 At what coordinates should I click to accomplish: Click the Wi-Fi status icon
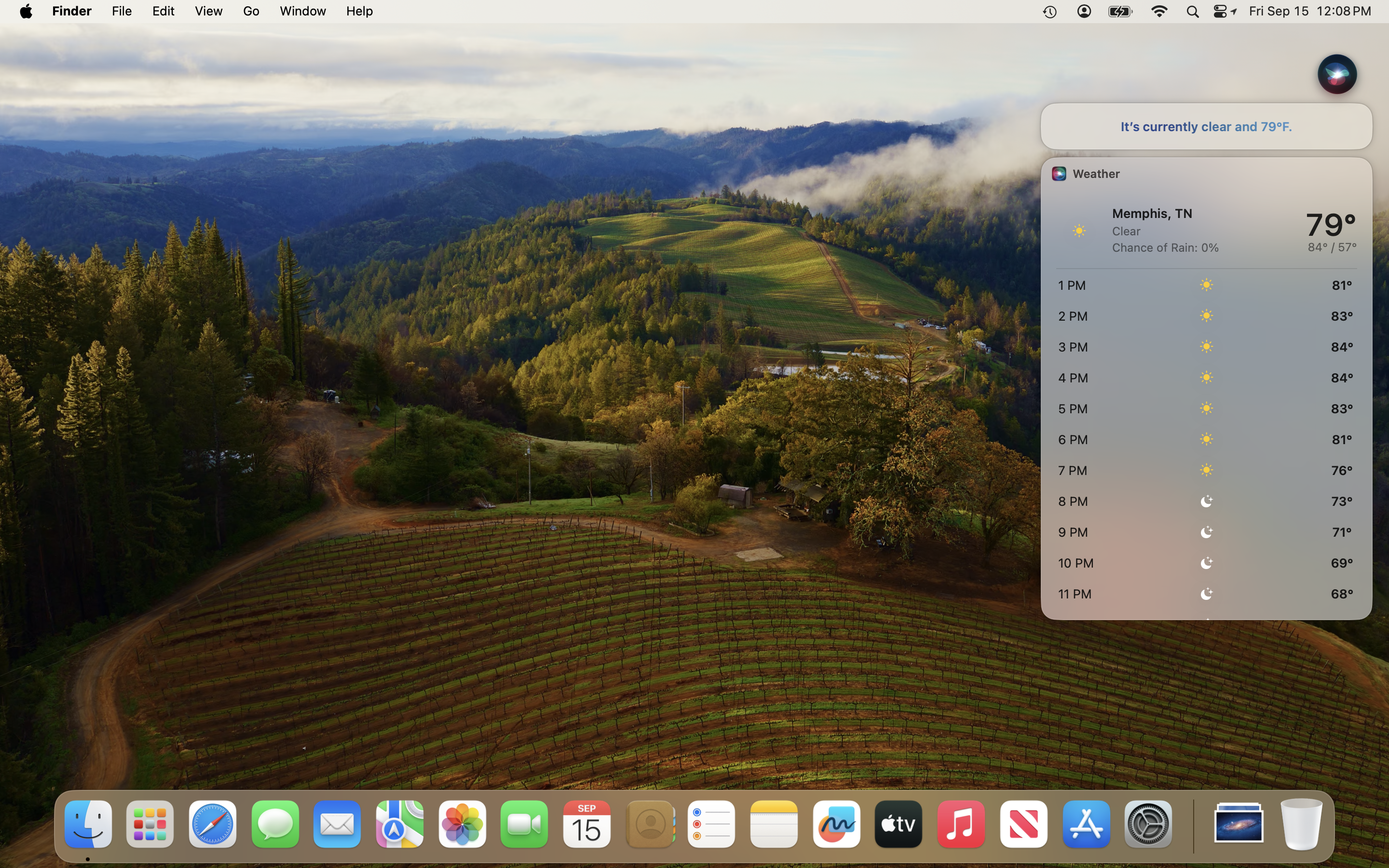[x=1159, y=12]
